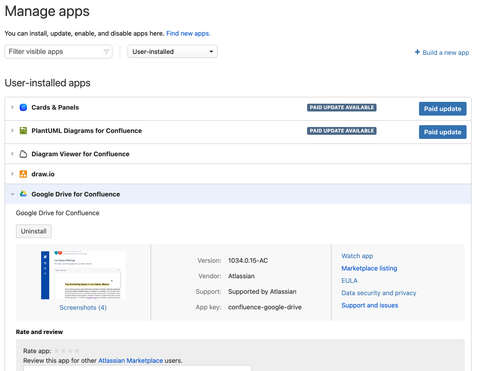
Task: Click Paid update for Cards & Panels
Action: (442, 109)
